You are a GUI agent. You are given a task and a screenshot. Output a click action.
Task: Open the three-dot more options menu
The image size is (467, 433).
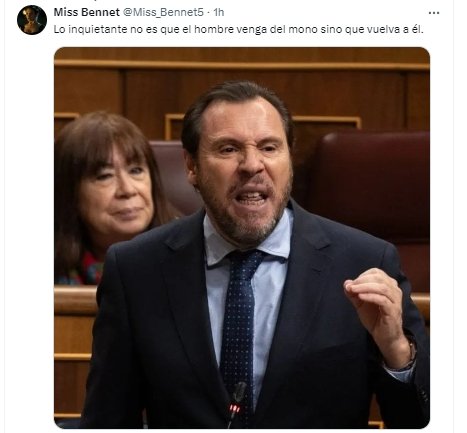point(433,13)
